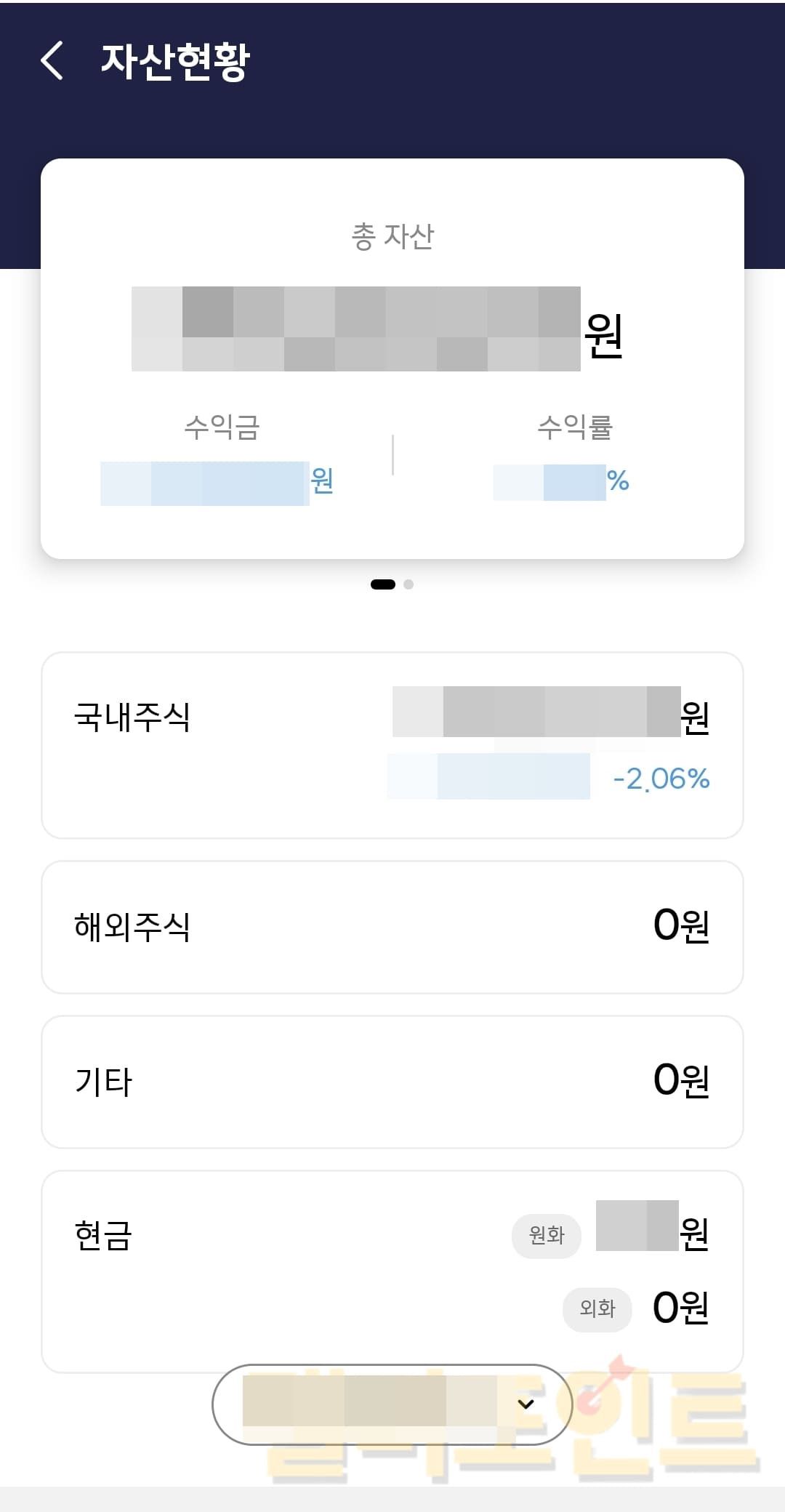Screen dimensions: 785x1512
Task: Tap the 0원 foreign currency balance
Action: pos(681,1308)
